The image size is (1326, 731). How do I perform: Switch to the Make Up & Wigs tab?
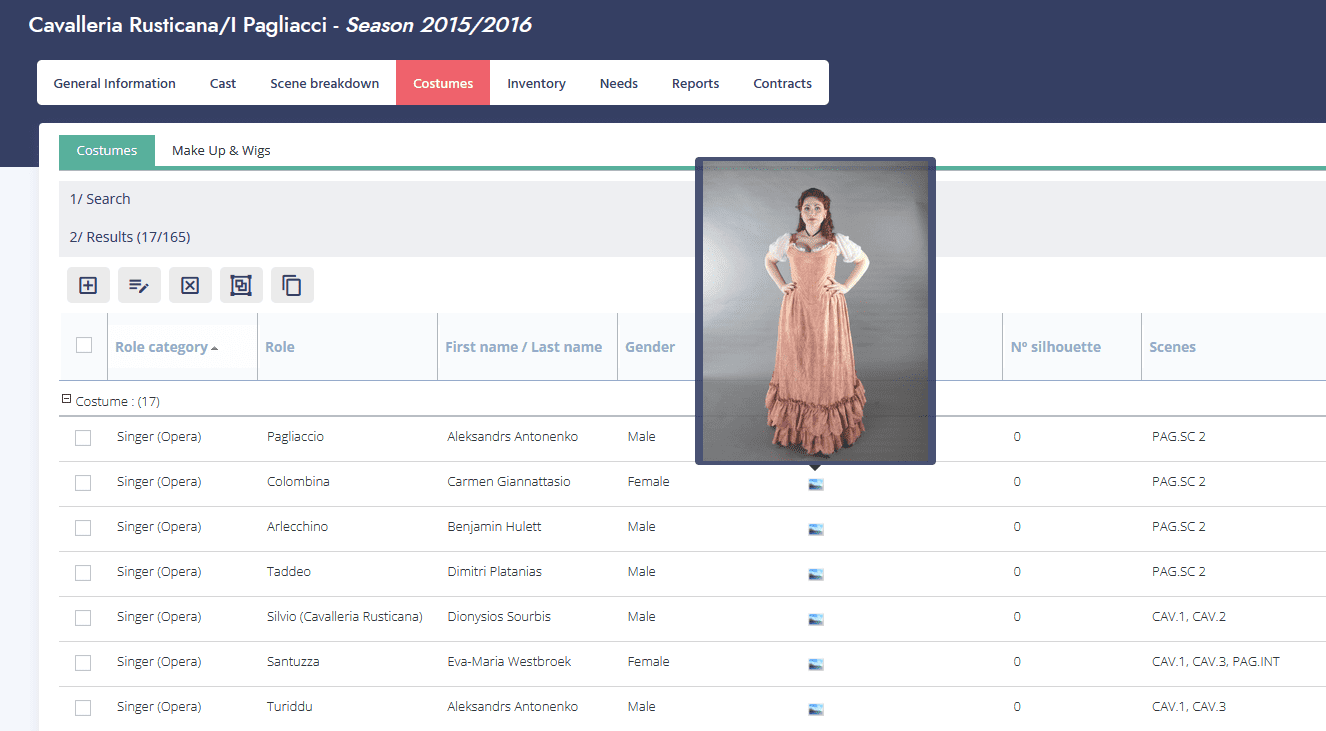click(x=221, y=151)
